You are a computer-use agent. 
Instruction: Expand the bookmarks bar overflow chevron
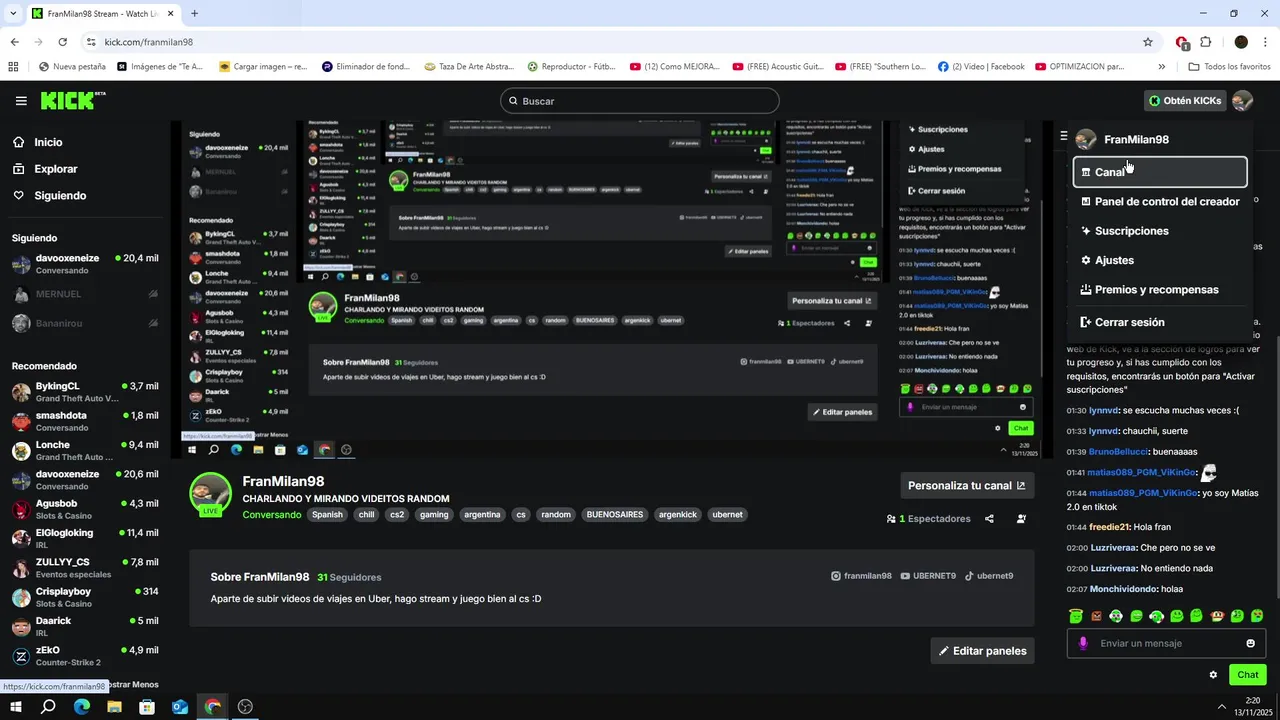pos(1161,67)
